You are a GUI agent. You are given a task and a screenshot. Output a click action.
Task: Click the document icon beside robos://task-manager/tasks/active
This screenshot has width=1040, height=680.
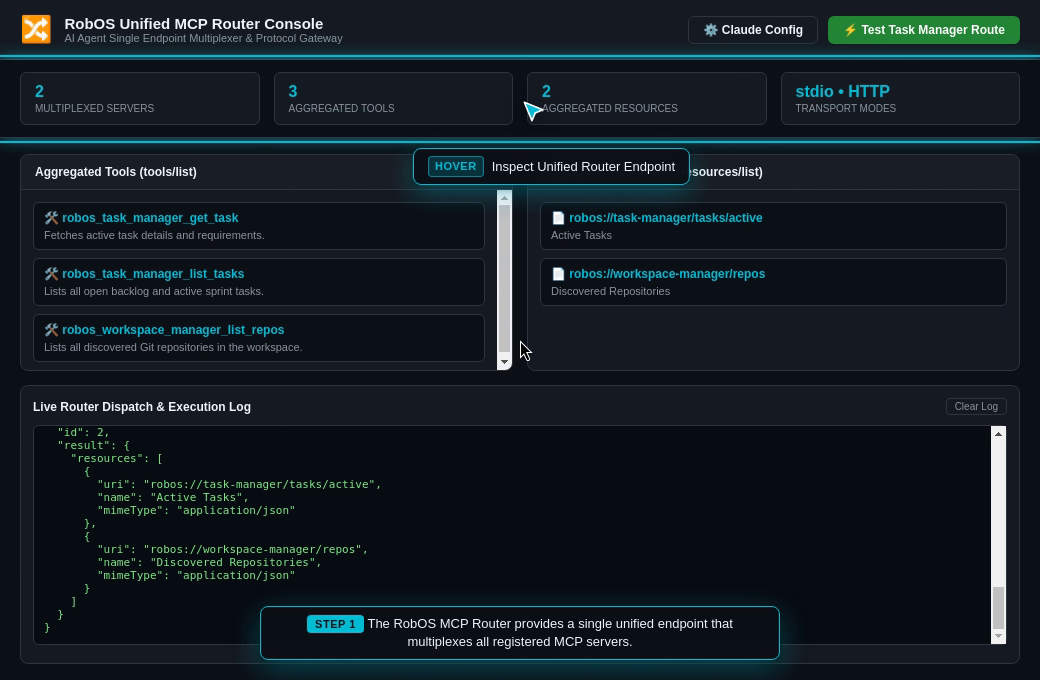click(x=558, y=218)
